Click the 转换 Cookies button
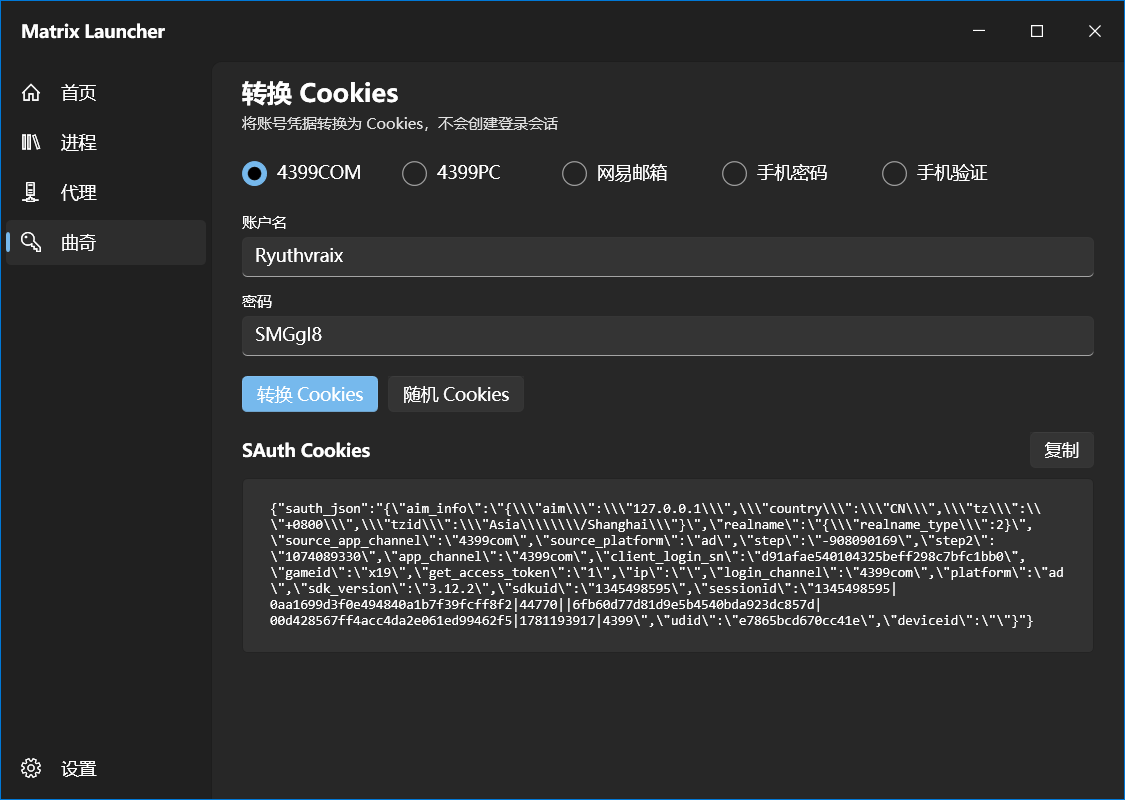This screenshot has height=800, width=1125. (x=310, y=394)
